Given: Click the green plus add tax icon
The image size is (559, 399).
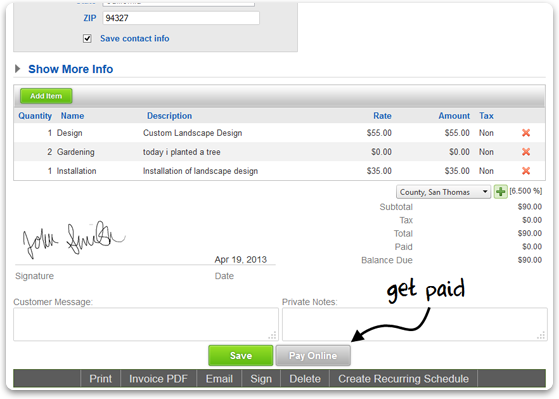Looking at the screenshot, I should (x=501, y=192).
